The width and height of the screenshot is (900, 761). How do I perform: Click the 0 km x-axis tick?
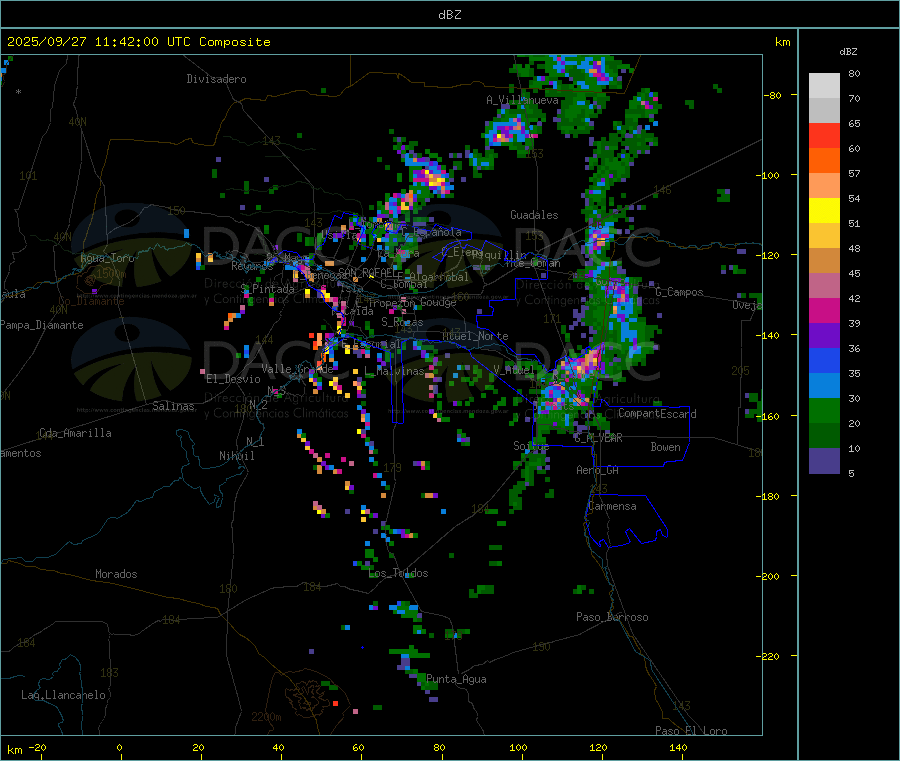pos(119,747)
